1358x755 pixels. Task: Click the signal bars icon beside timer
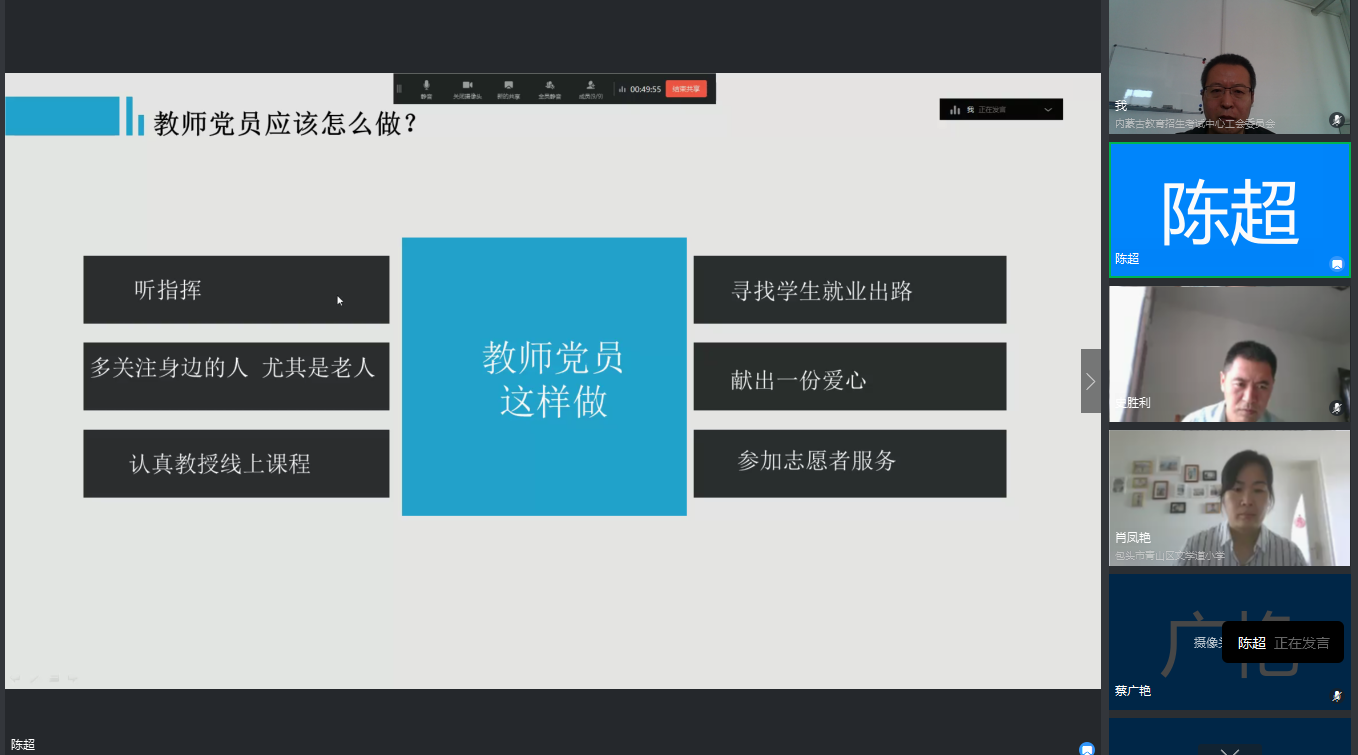(x=622, y=89)
